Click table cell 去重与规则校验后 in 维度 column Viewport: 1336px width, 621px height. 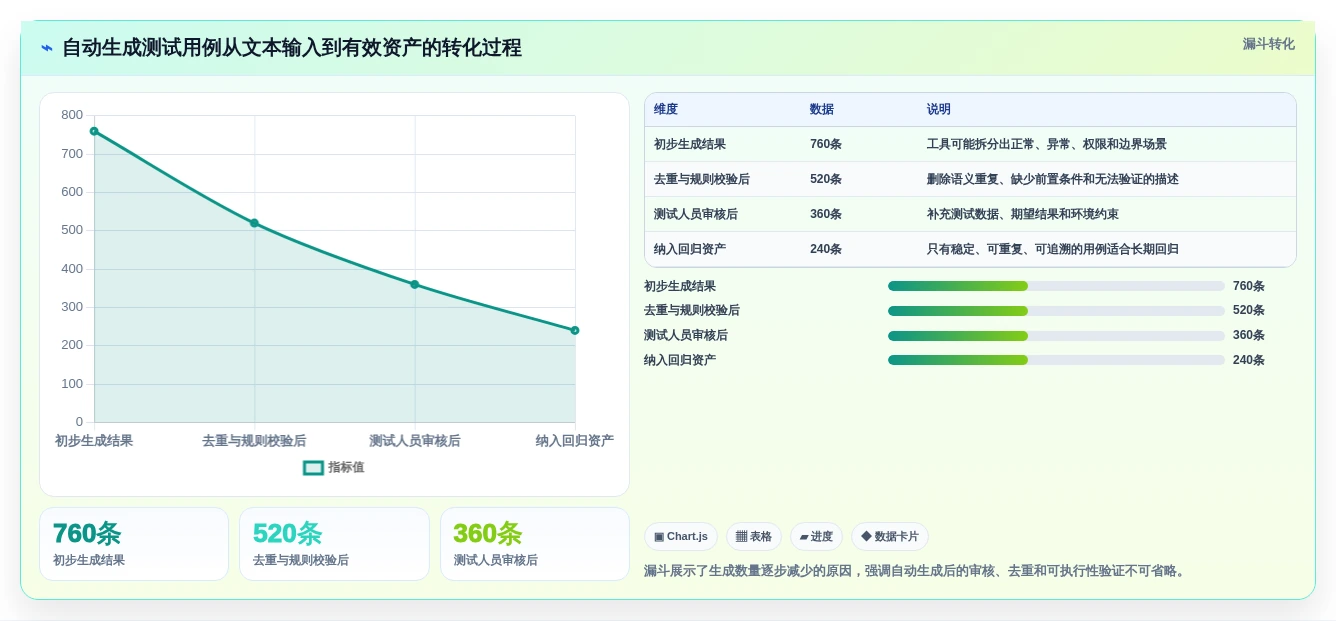[702, 179]
